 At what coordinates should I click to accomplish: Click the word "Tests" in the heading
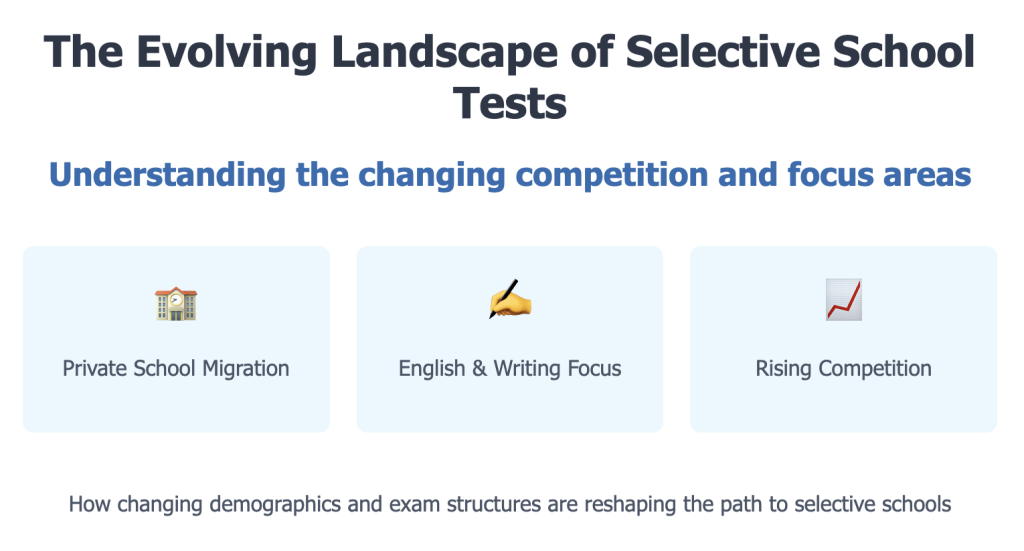point(511,102)
